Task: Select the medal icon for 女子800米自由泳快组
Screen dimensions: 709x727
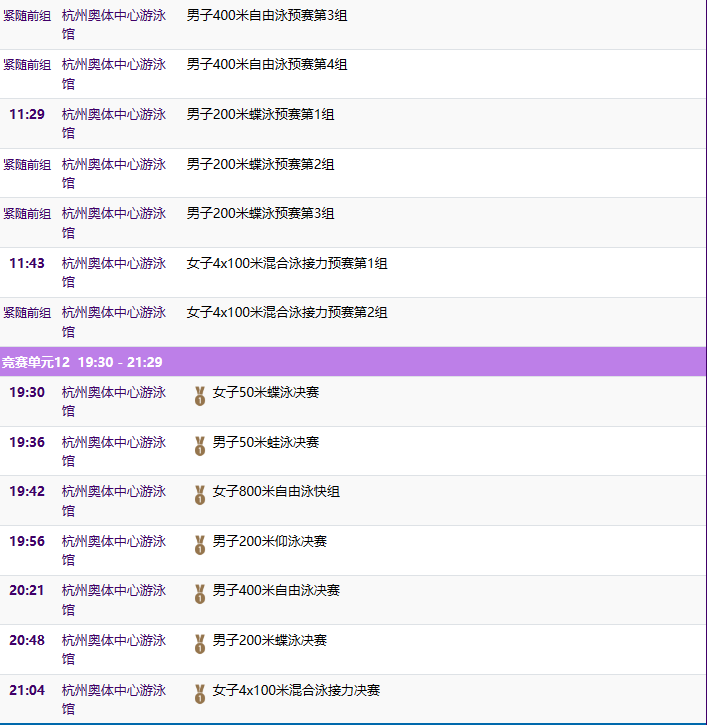Action: pyautogui.click(x=200, y=494)
